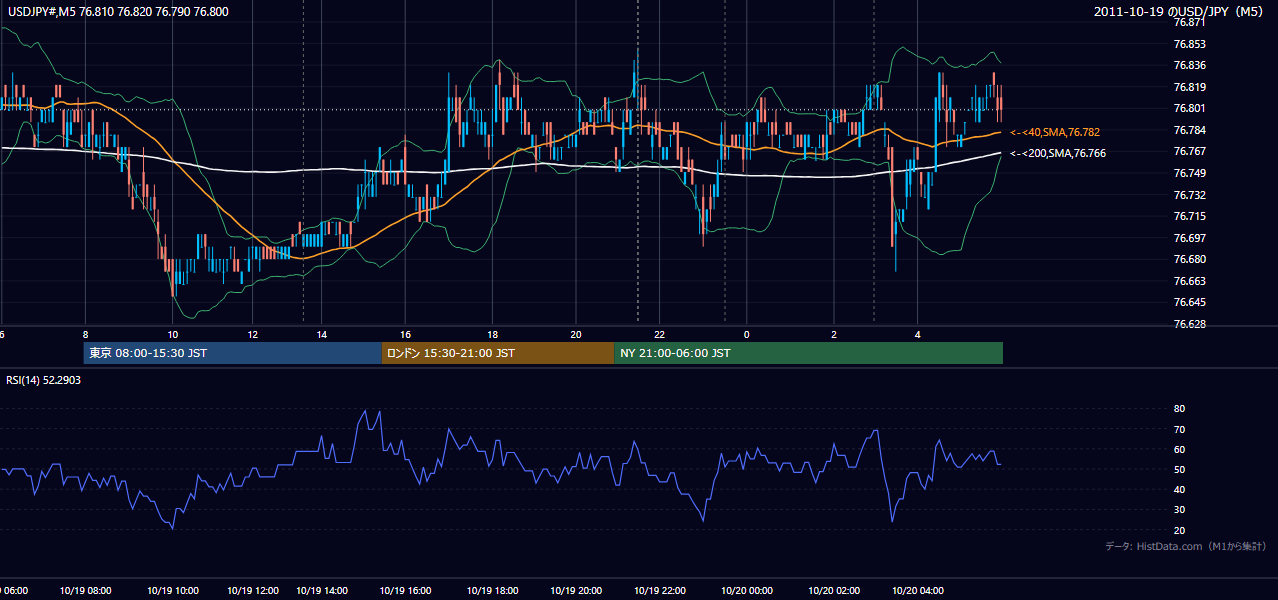Click hour label 22 under price chart
1278x600 pixels.
pos(660,335)
